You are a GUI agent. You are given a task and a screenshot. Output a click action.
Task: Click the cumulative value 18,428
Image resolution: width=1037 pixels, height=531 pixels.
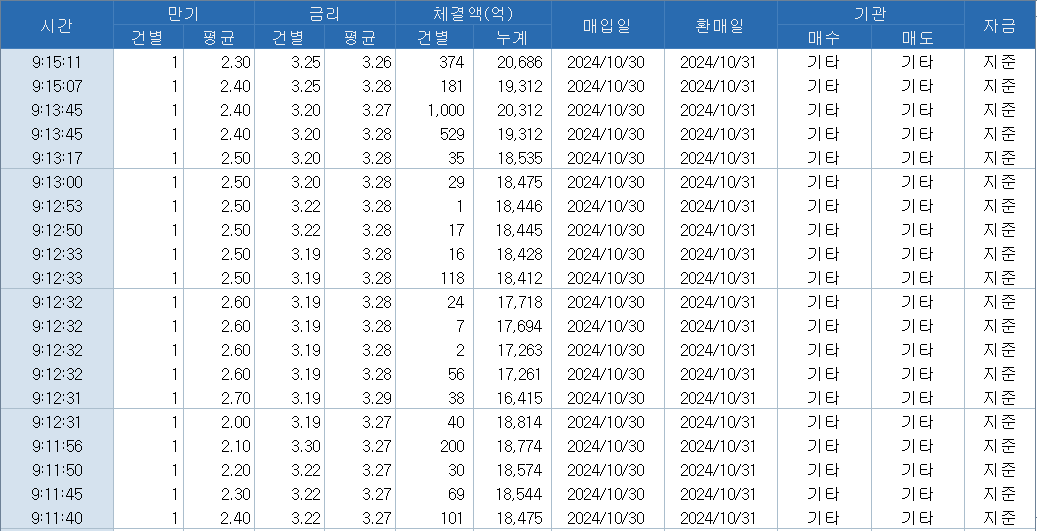[x=519, y=254]
